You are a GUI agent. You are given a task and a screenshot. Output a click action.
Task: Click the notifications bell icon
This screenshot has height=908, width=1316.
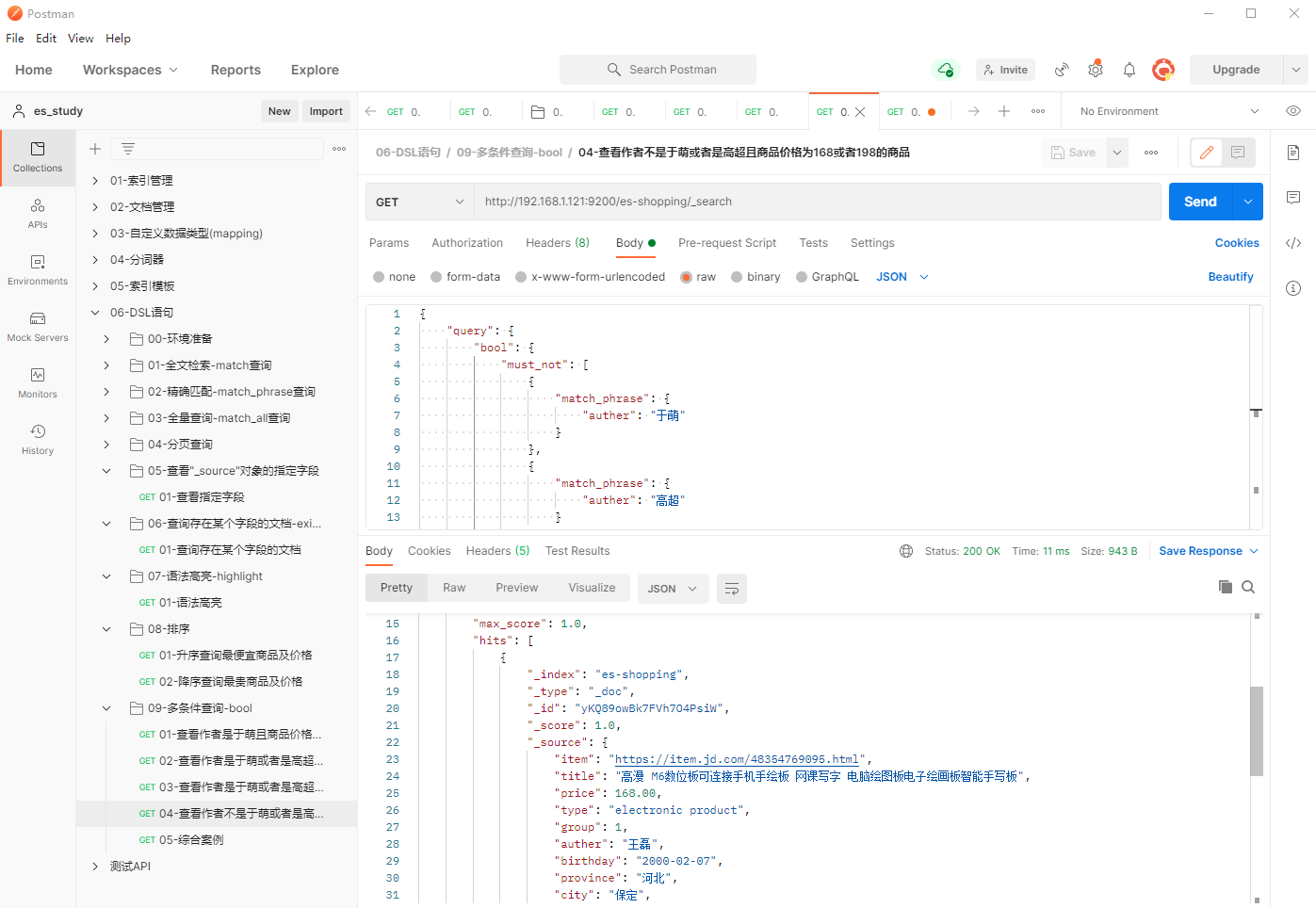click(x=1129, y=70)
